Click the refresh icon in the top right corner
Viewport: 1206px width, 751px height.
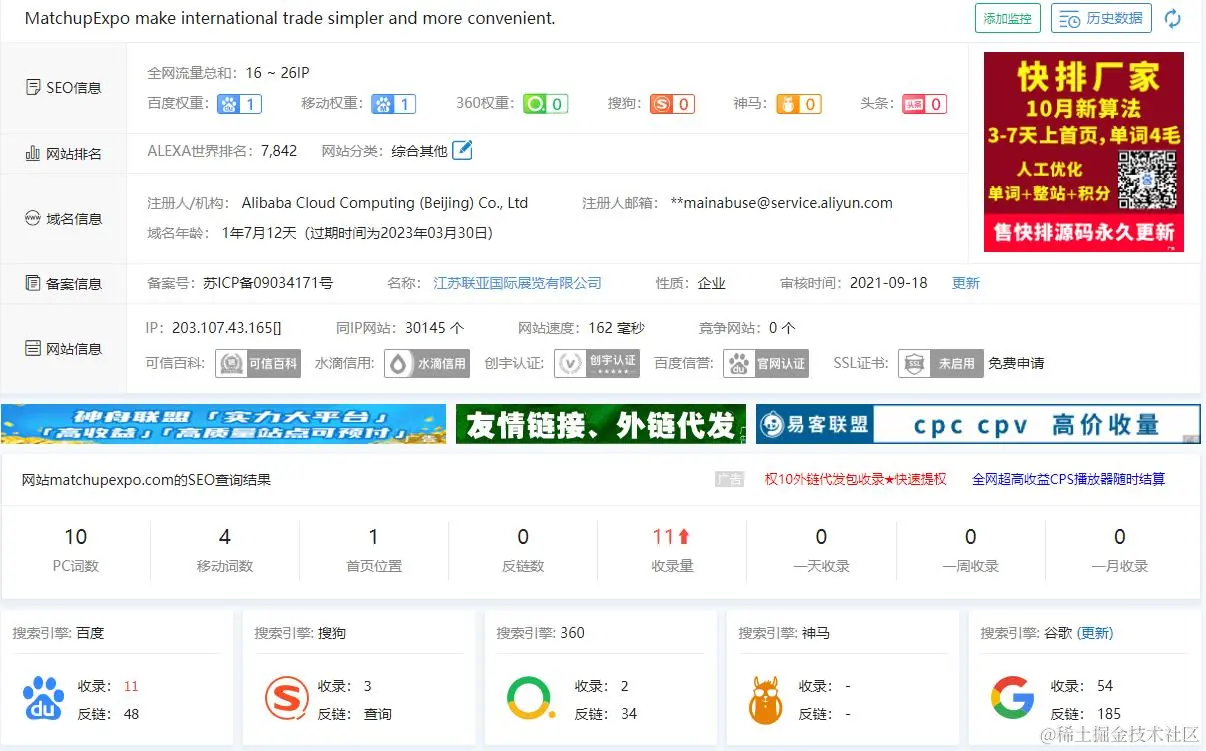coord(1172,18)
